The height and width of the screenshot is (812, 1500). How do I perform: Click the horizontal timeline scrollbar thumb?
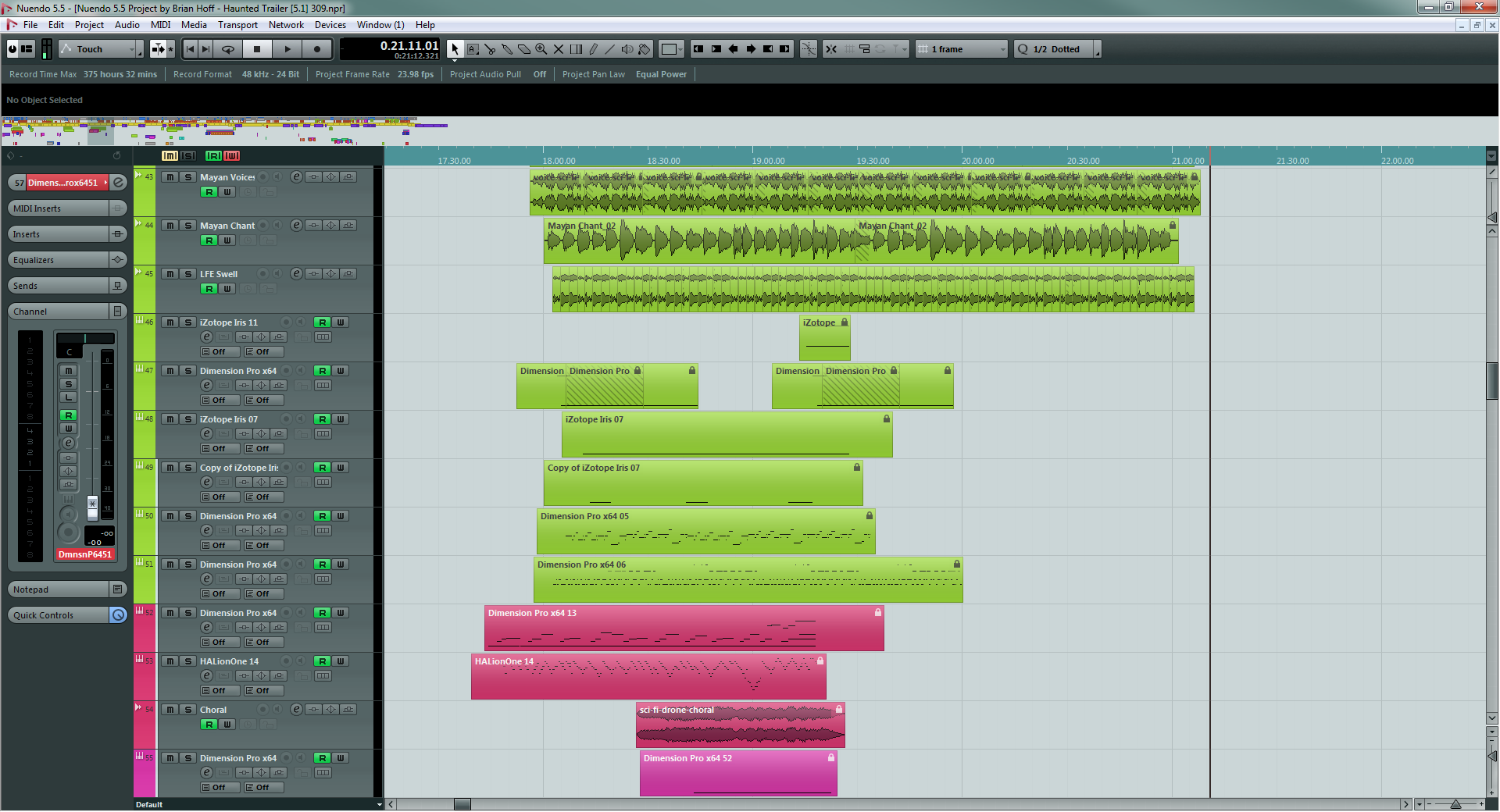point(462,804)
